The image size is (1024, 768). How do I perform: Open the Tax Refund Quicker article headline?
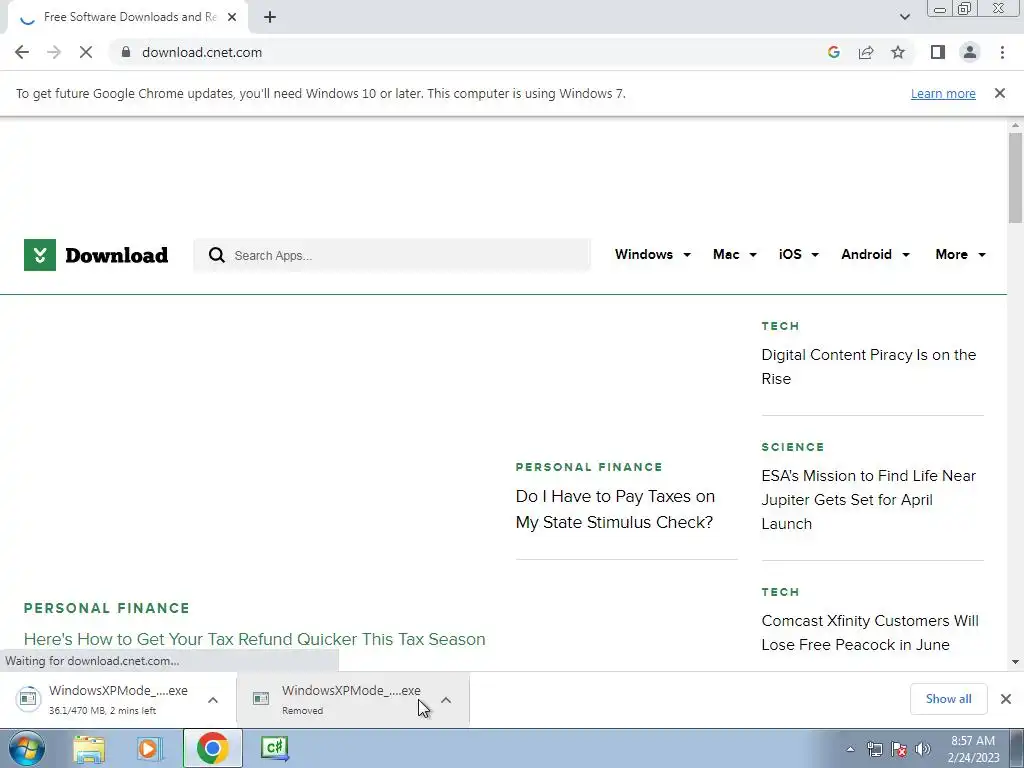255,639
